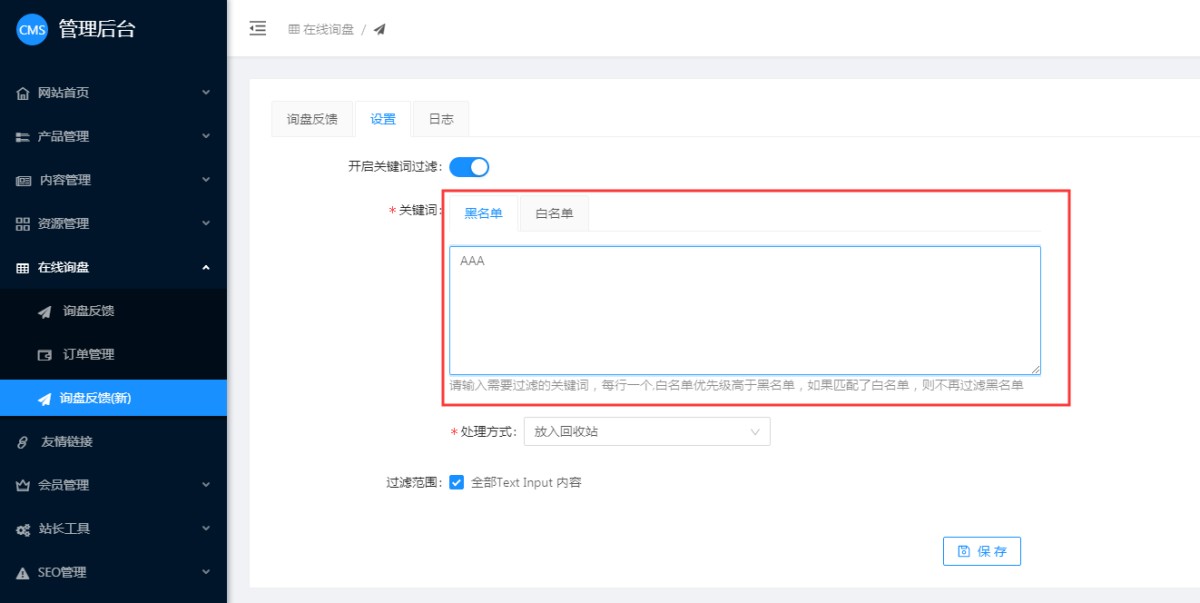Click the table icon beside 在线询盘 in sidebar
The height and width of the screenshot is (603, 1200).
(x=23, y=268)
